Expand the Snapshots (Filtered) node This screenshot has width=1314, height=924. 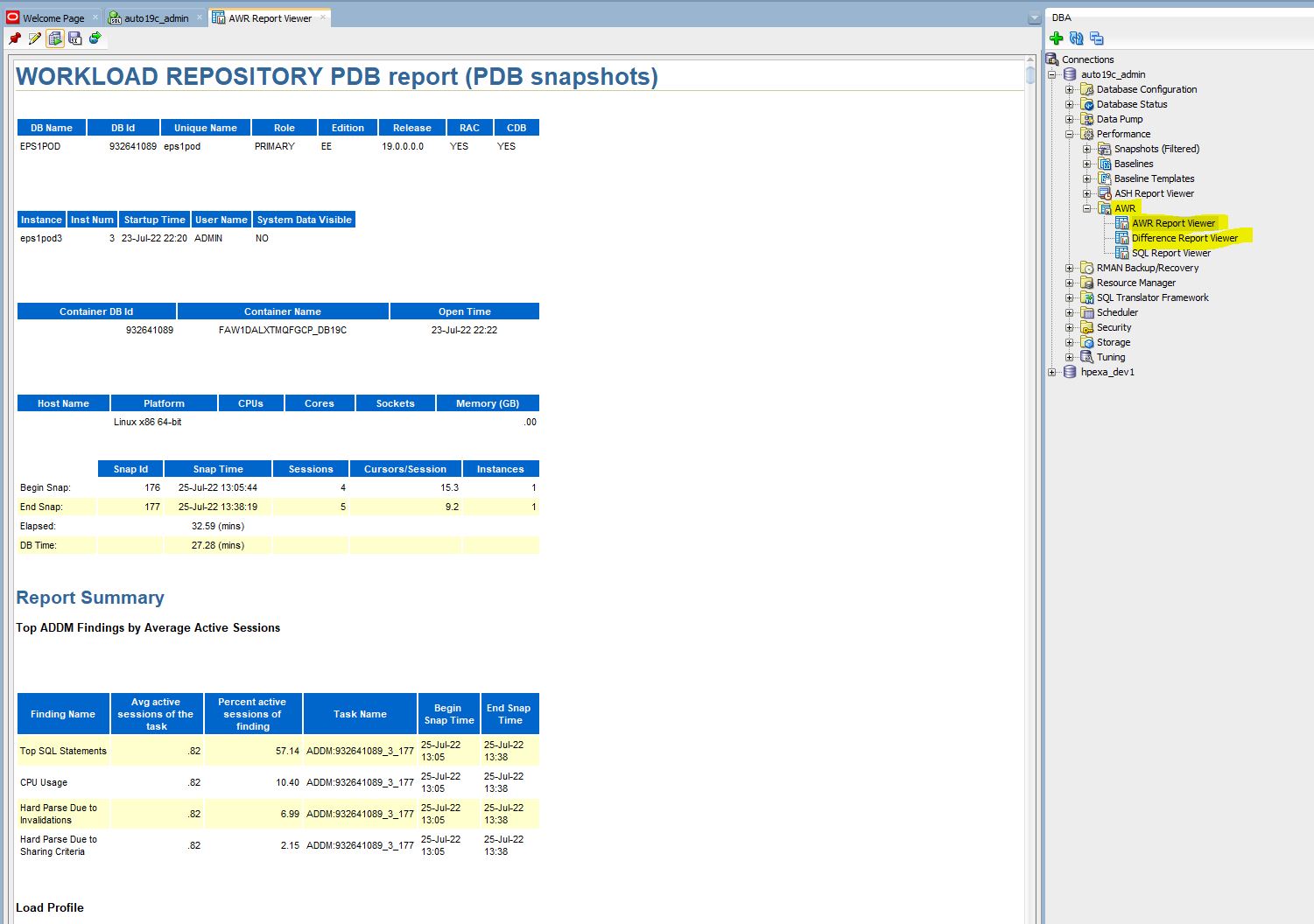pos(1085,149)
